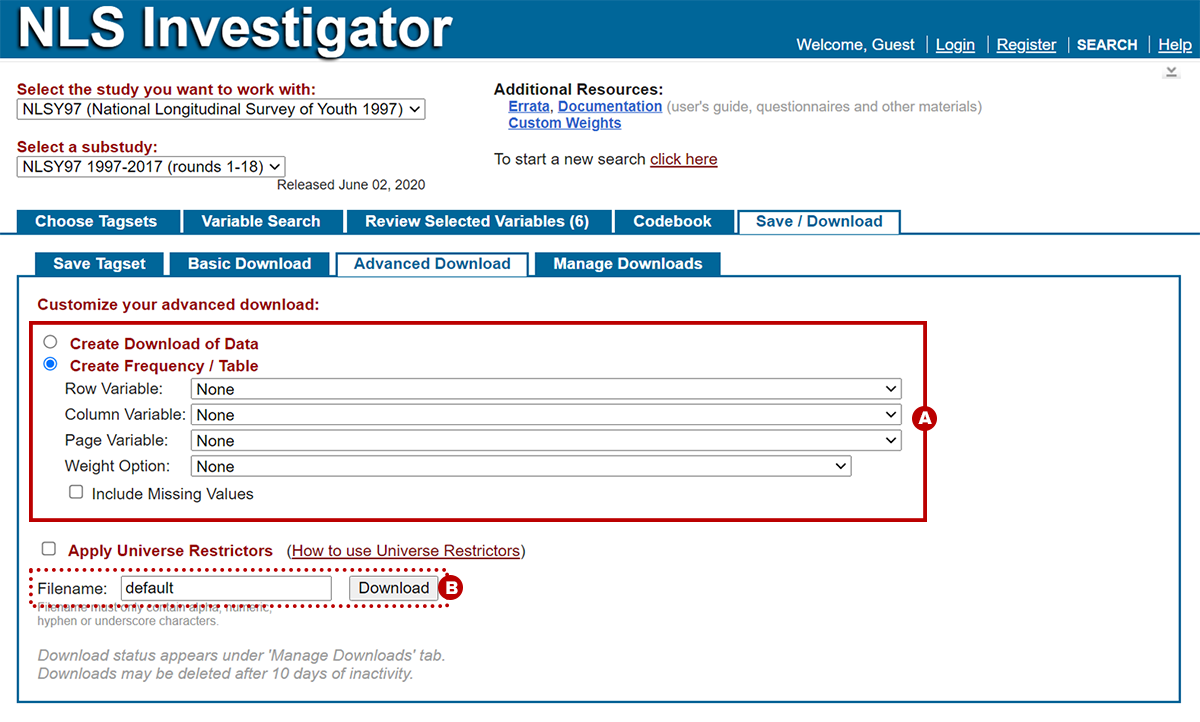Expand the Weight Option dropdown

[x=521, y=467]
